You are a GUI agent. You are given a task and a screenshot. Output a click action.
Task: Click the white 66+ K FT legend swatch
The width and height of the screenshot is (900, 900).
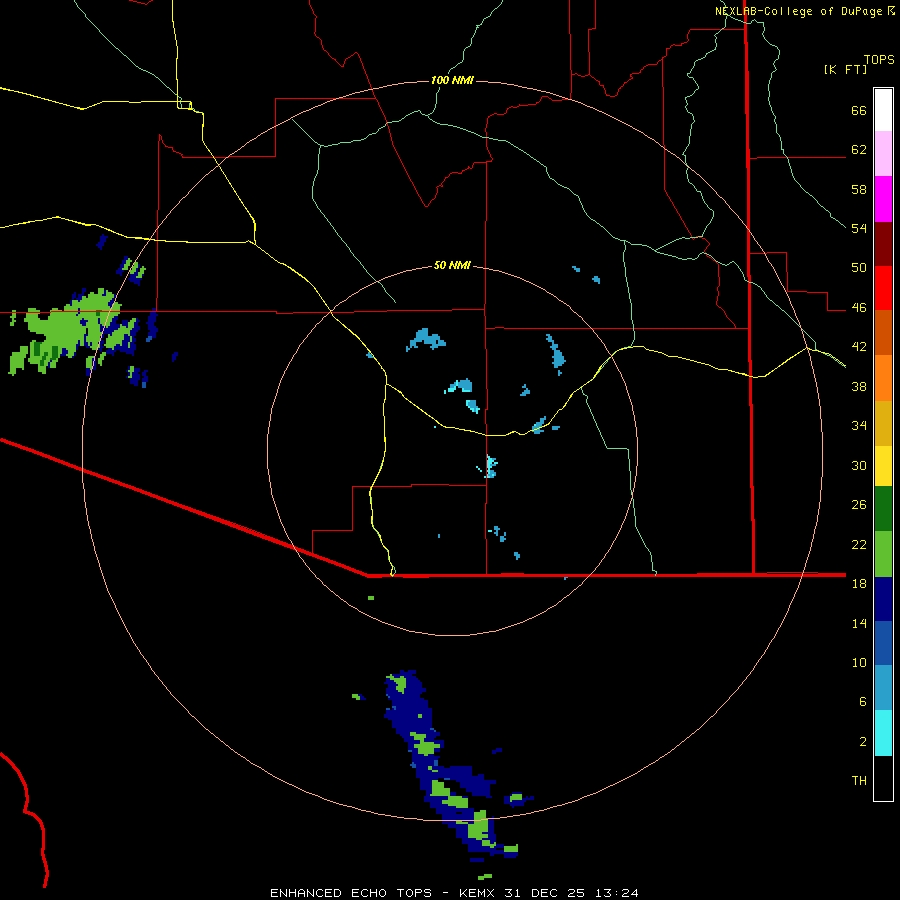883,110
